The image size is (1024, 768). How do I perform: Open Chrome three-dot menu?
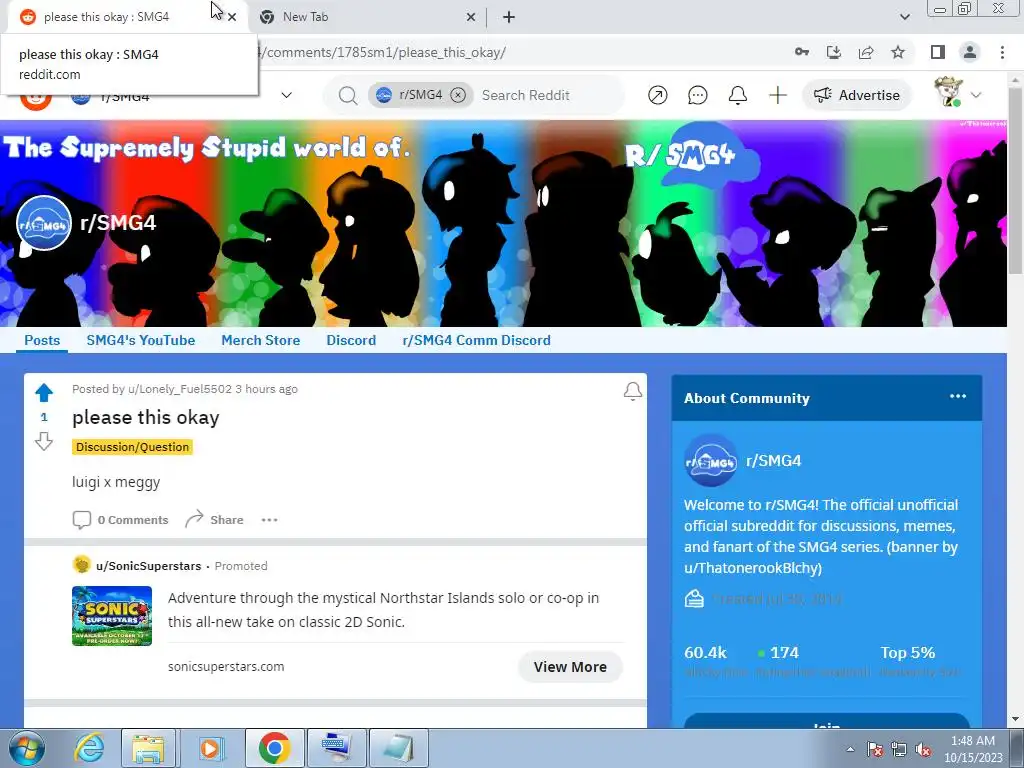1002,52
